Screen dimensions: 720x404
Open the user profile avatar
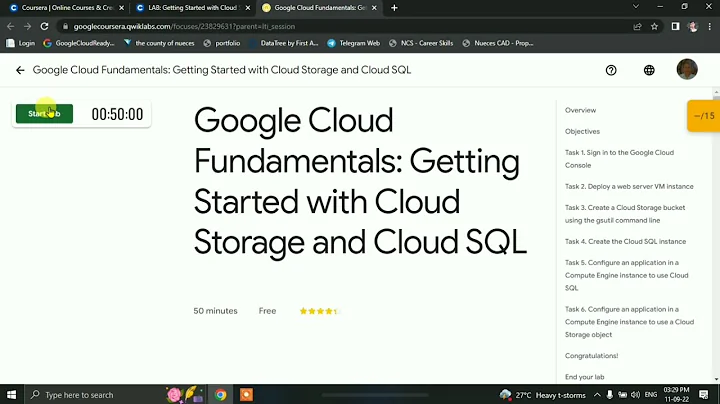point(687,69)
